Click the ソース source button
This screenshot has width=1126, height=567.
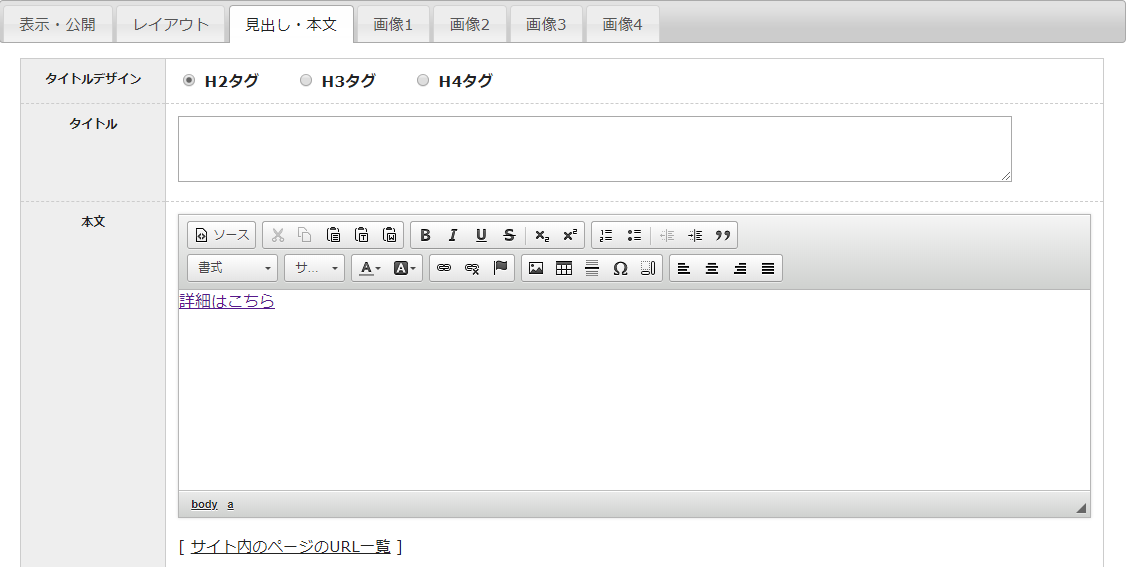(x=222, y=235)
